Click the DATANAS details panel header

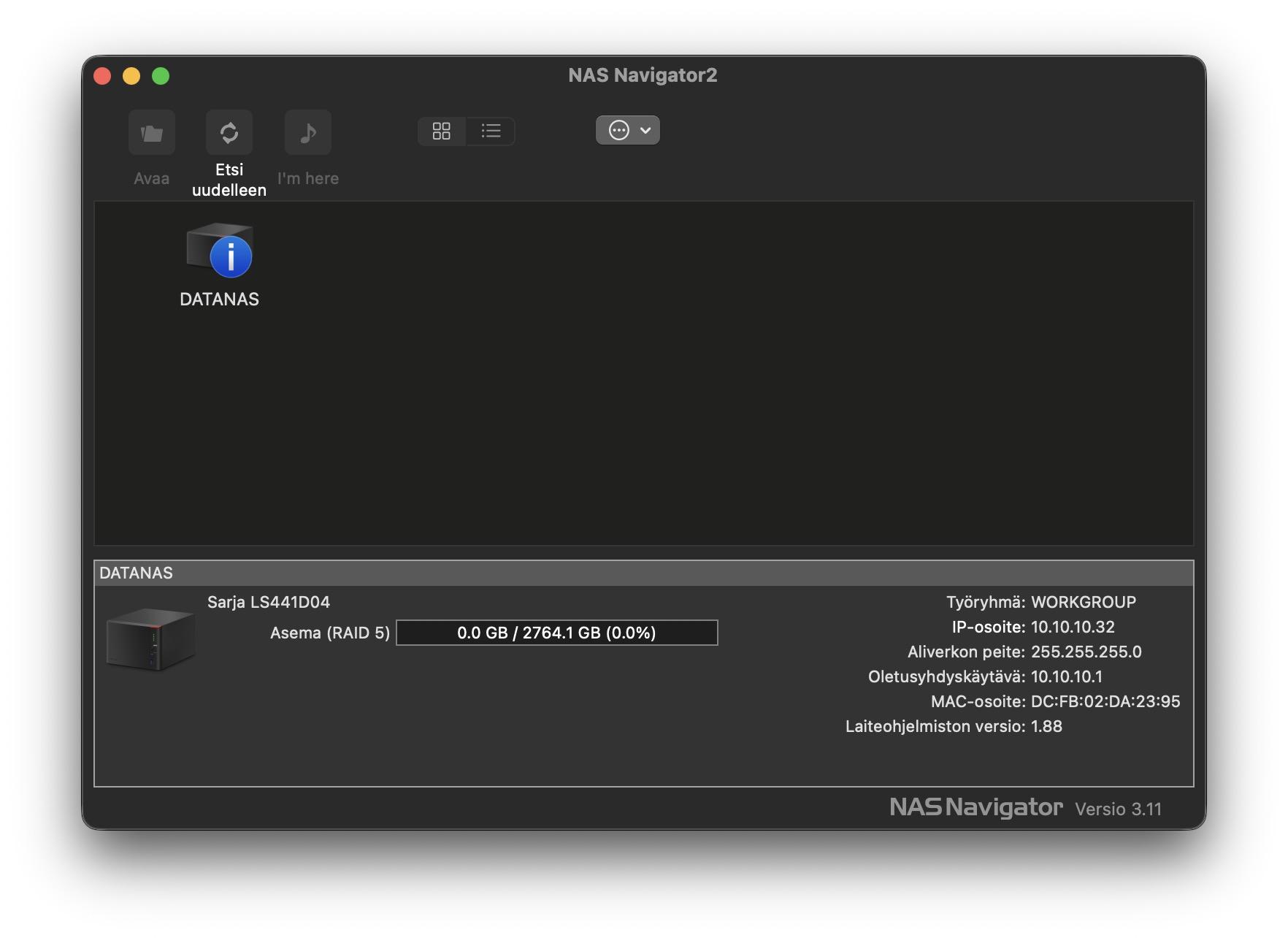click(x=643, y=573)
